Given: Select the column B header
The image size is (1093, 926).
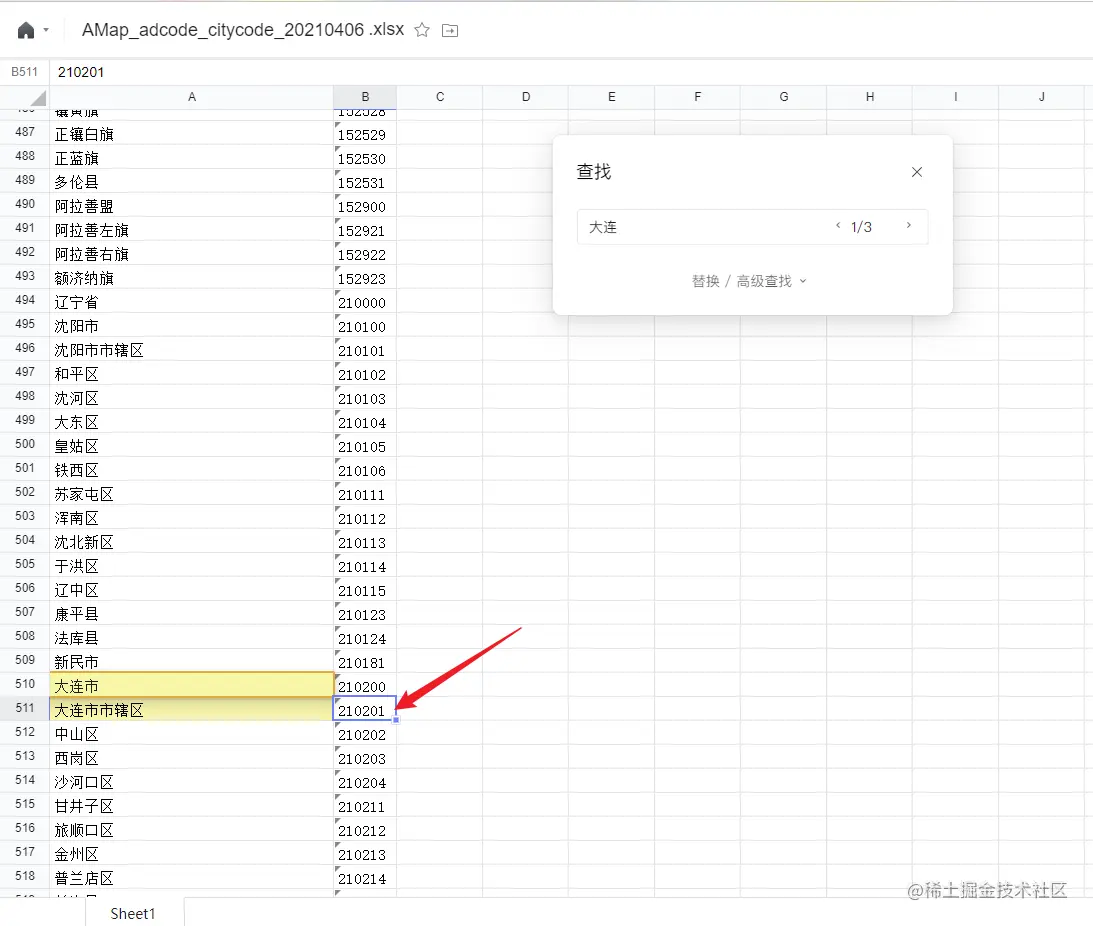Looking at the screenshot, I should (x=365, y=97).
